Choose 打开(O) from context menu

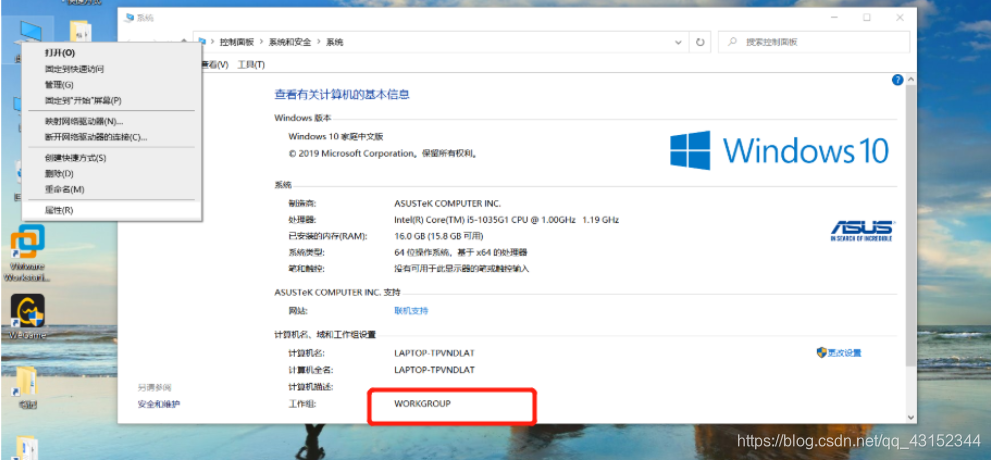111,53
